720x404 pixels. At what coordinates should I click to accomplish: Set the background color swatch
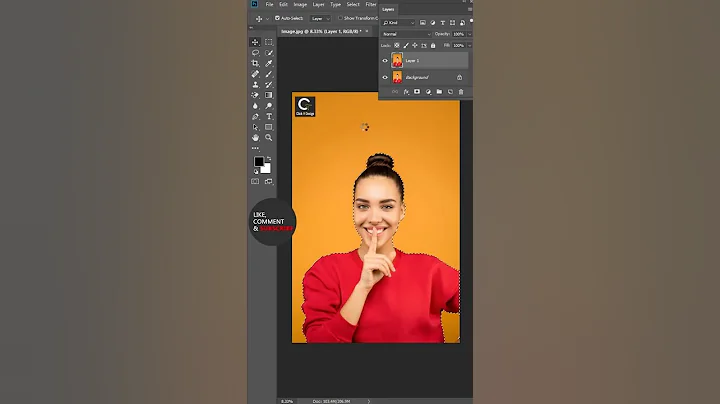coord(267,169)
